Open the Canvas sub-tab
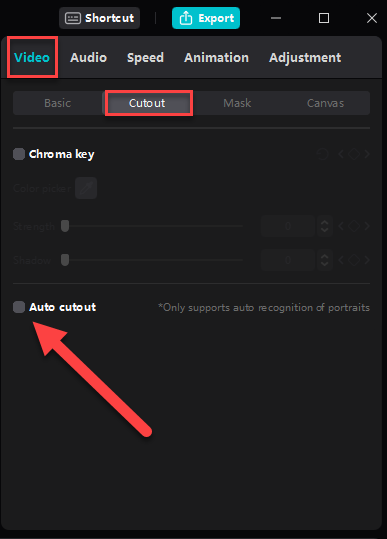Image resolution: width=387 pixels, height=539 pixels. click(x=325, y=103)
